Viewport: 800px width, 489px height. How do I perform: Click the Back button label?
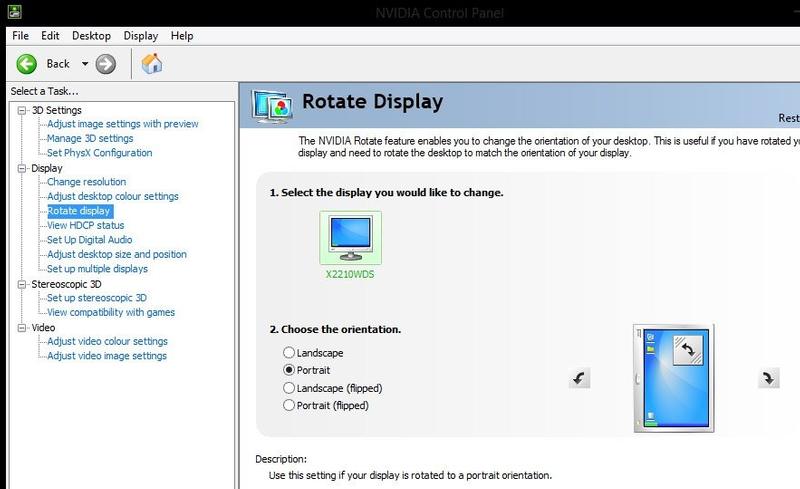58,64
